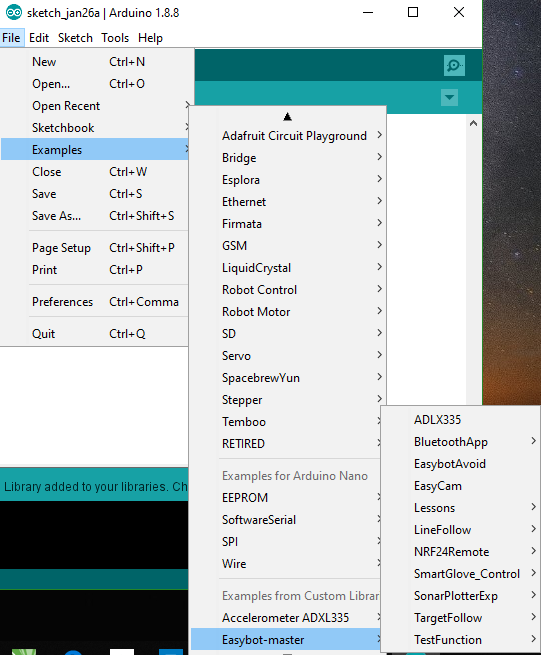Expand LiquidCrystal examples
541x655 pixels.
point(288,267)
